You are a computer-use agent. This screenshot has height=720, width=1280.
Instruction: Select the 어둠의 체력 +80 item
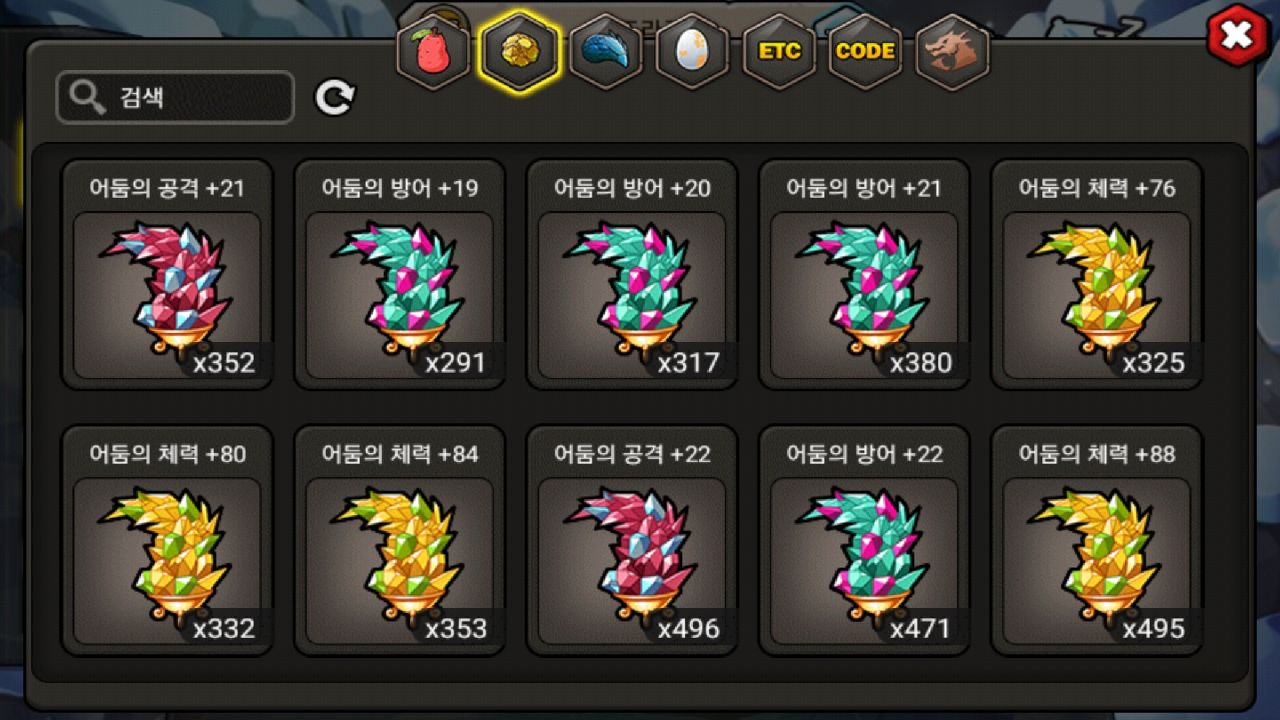tap(167, 540)
